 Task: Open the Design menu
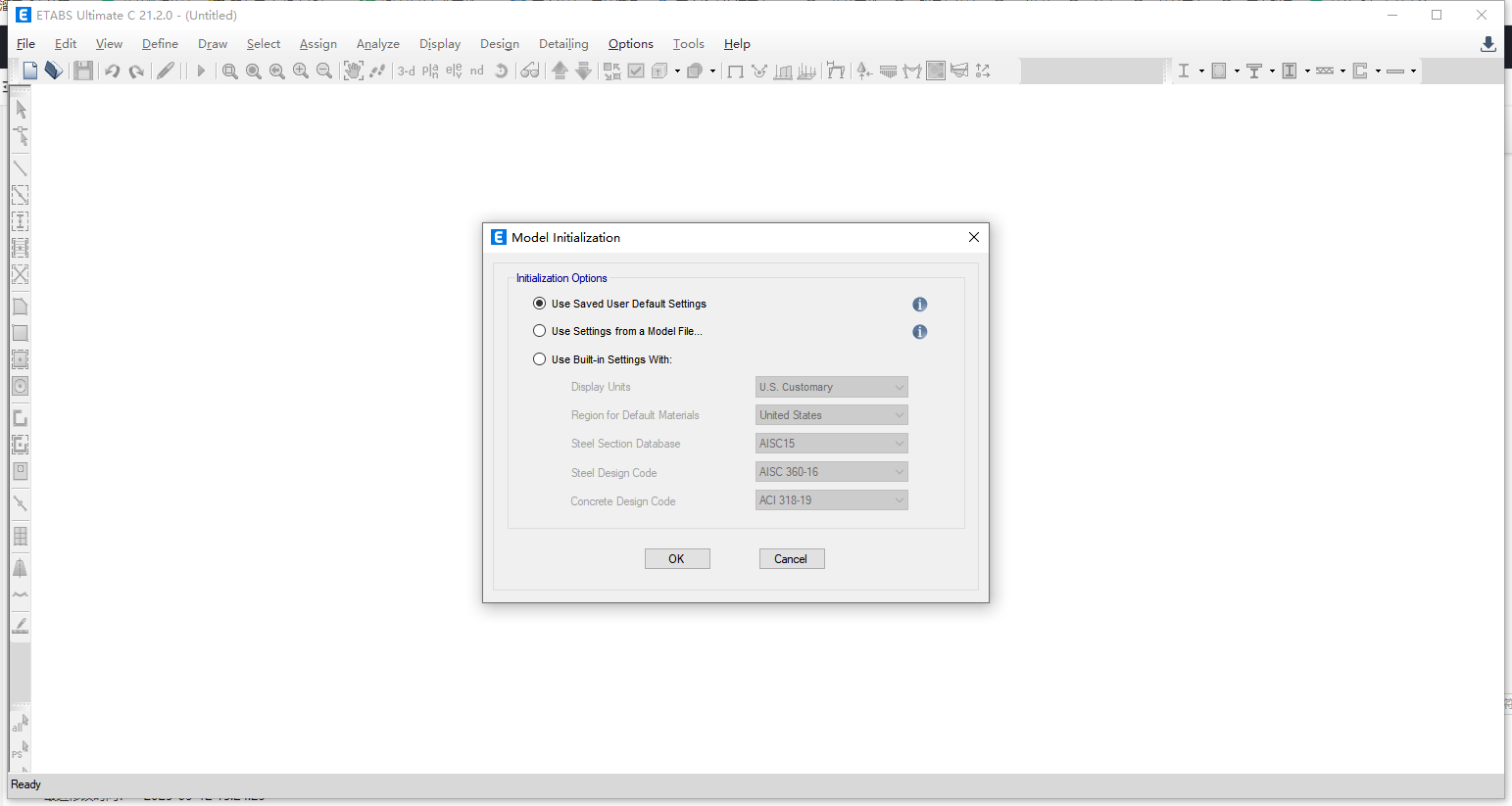point(500,44)
